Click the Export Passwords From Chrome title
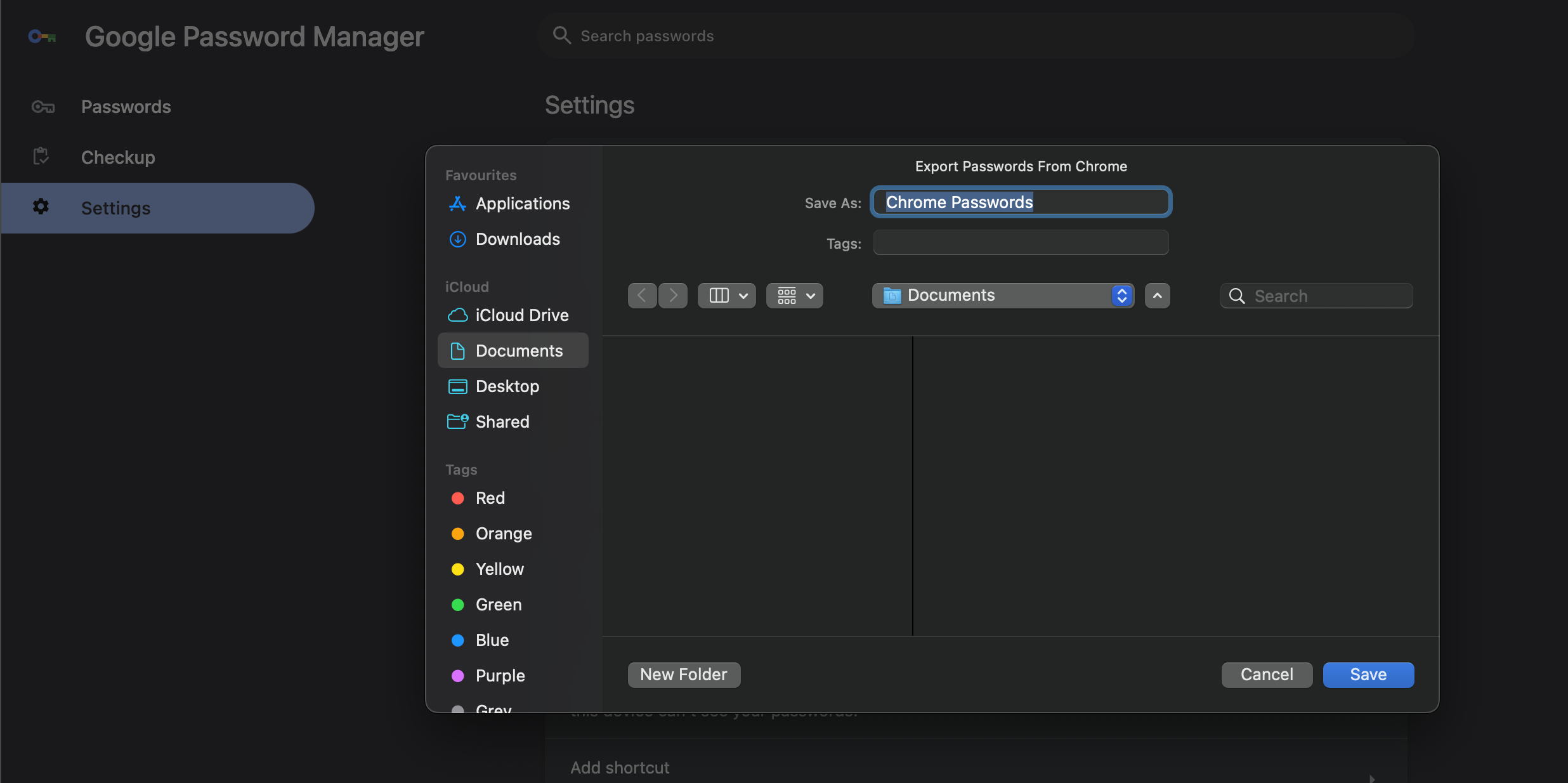 point(1021,166)
